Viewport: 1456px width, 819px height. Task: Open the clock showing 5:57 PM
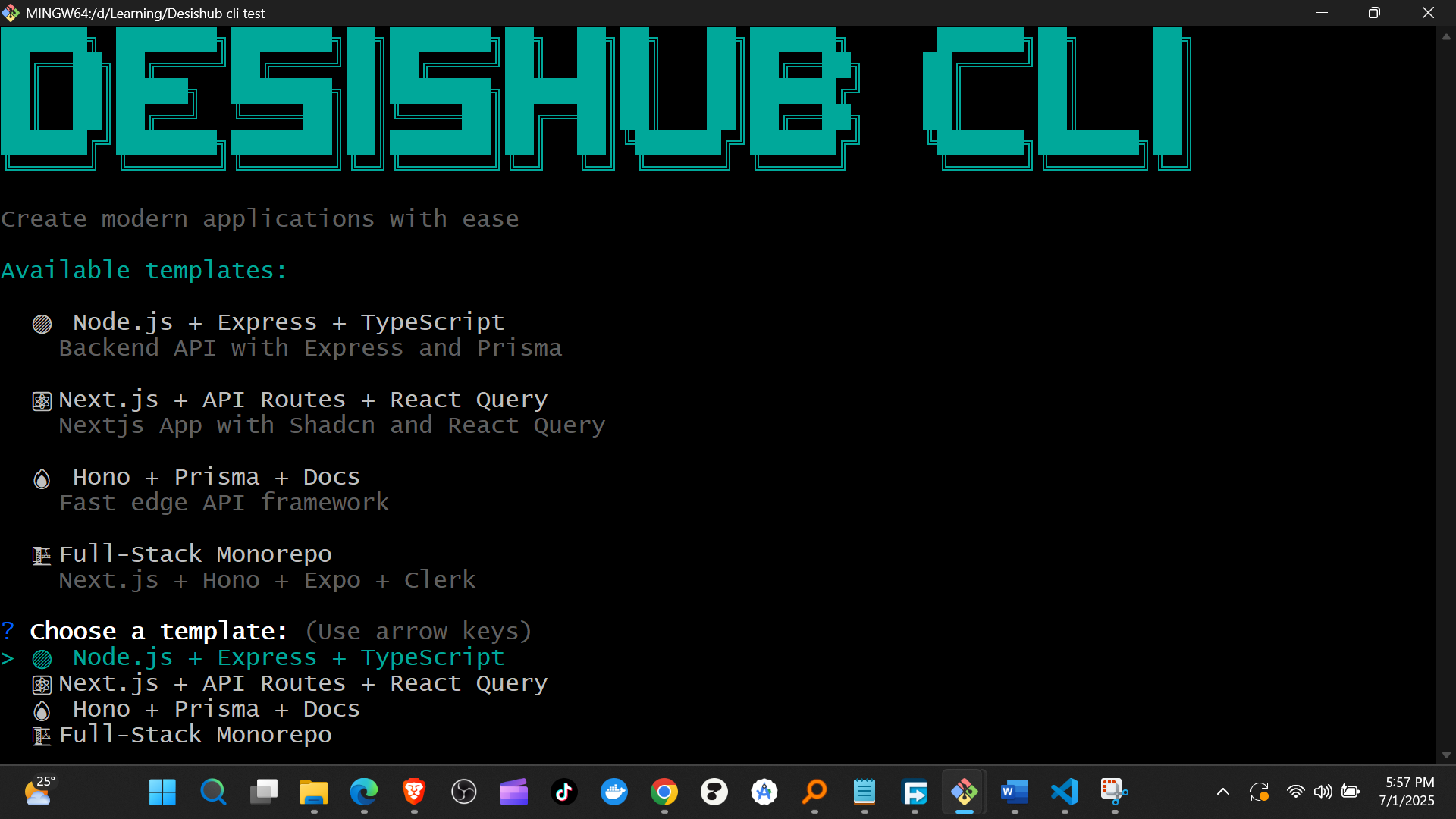click(1407, 792)
